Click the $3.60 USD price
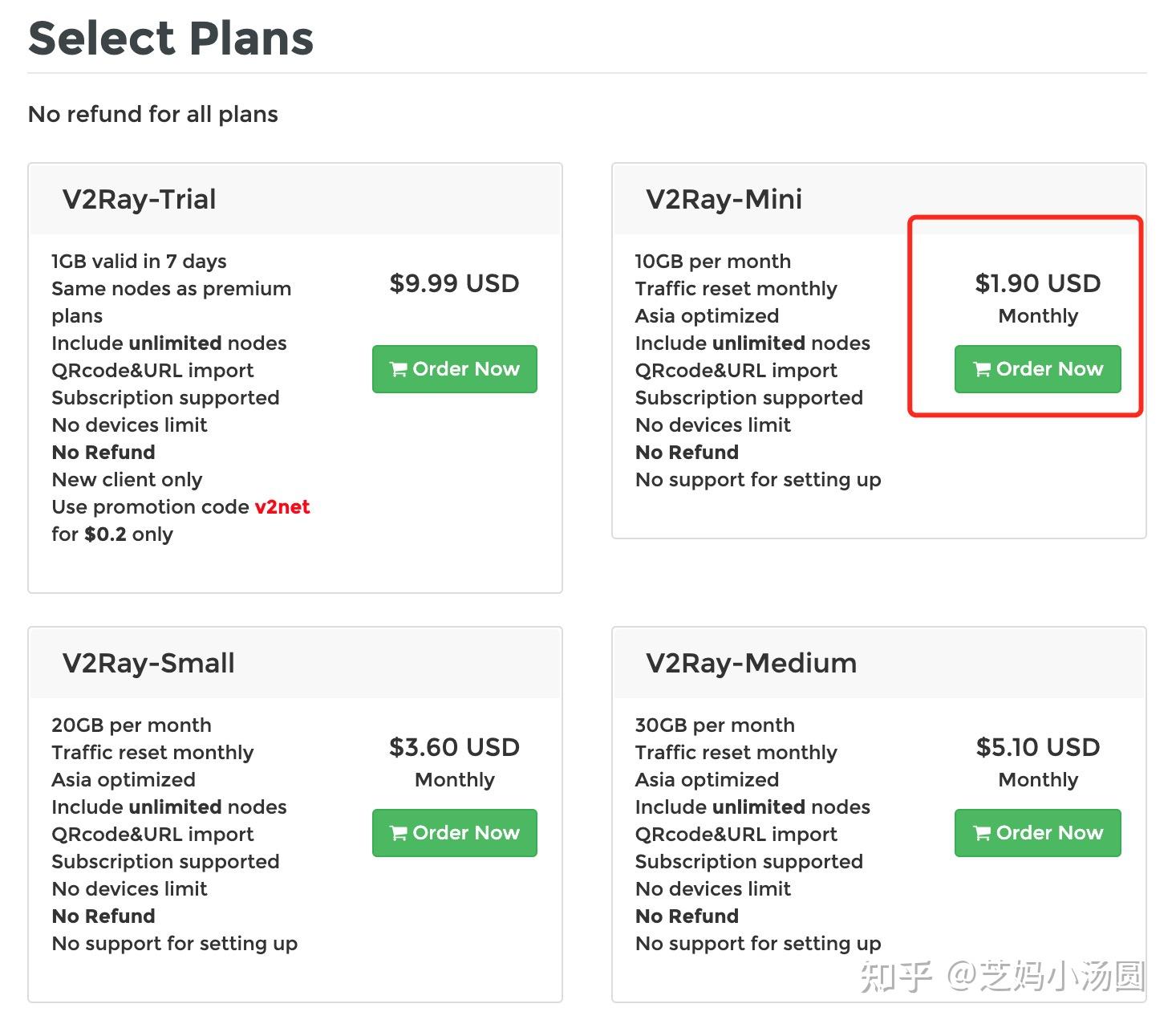 point(454,747)
